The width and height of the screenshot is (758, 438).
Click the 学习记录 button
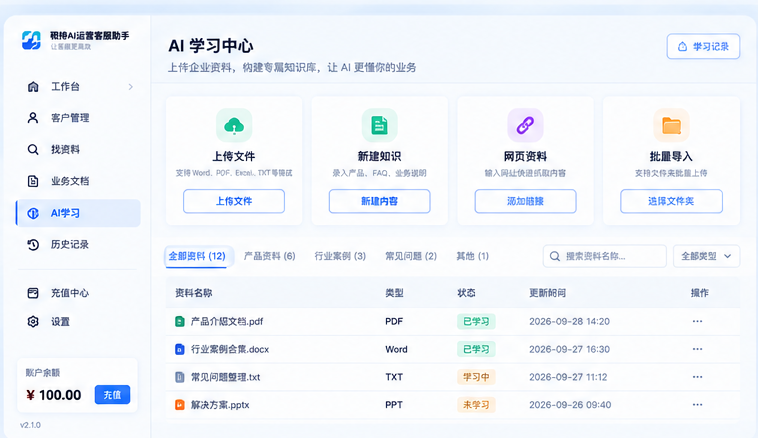pos(703,46)
